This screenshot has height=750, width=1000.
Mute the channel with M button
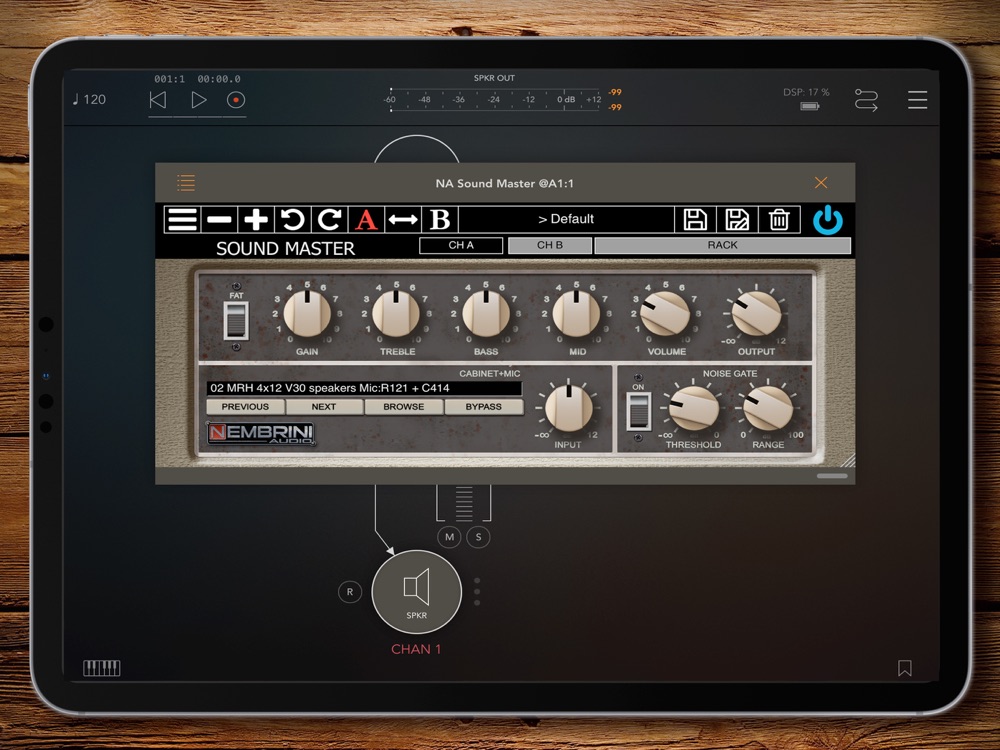tap(450, 537)
